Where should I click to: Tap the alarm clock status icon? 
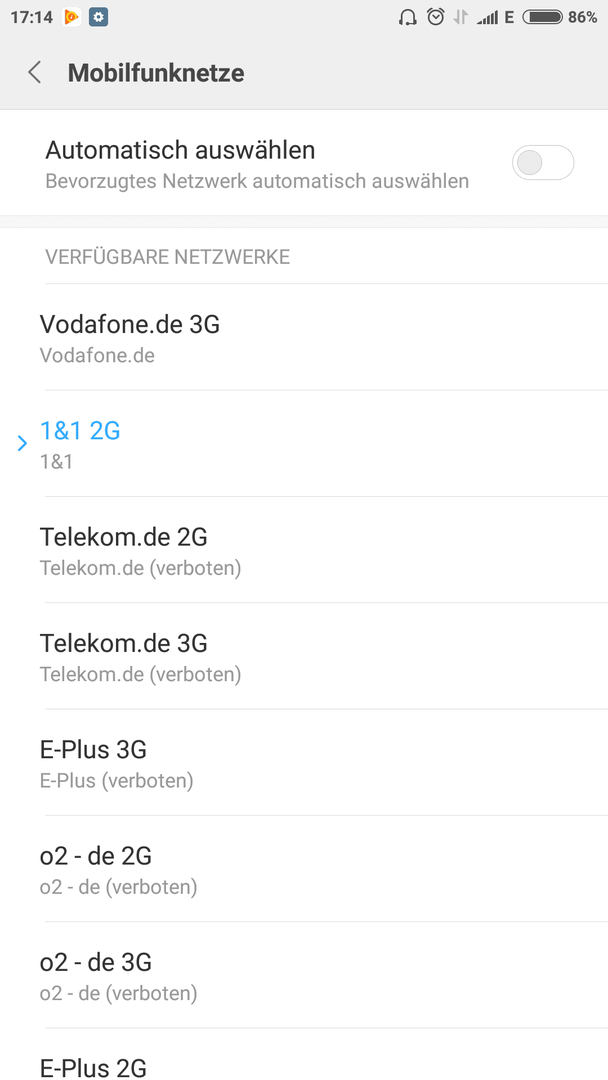point(435,17)
